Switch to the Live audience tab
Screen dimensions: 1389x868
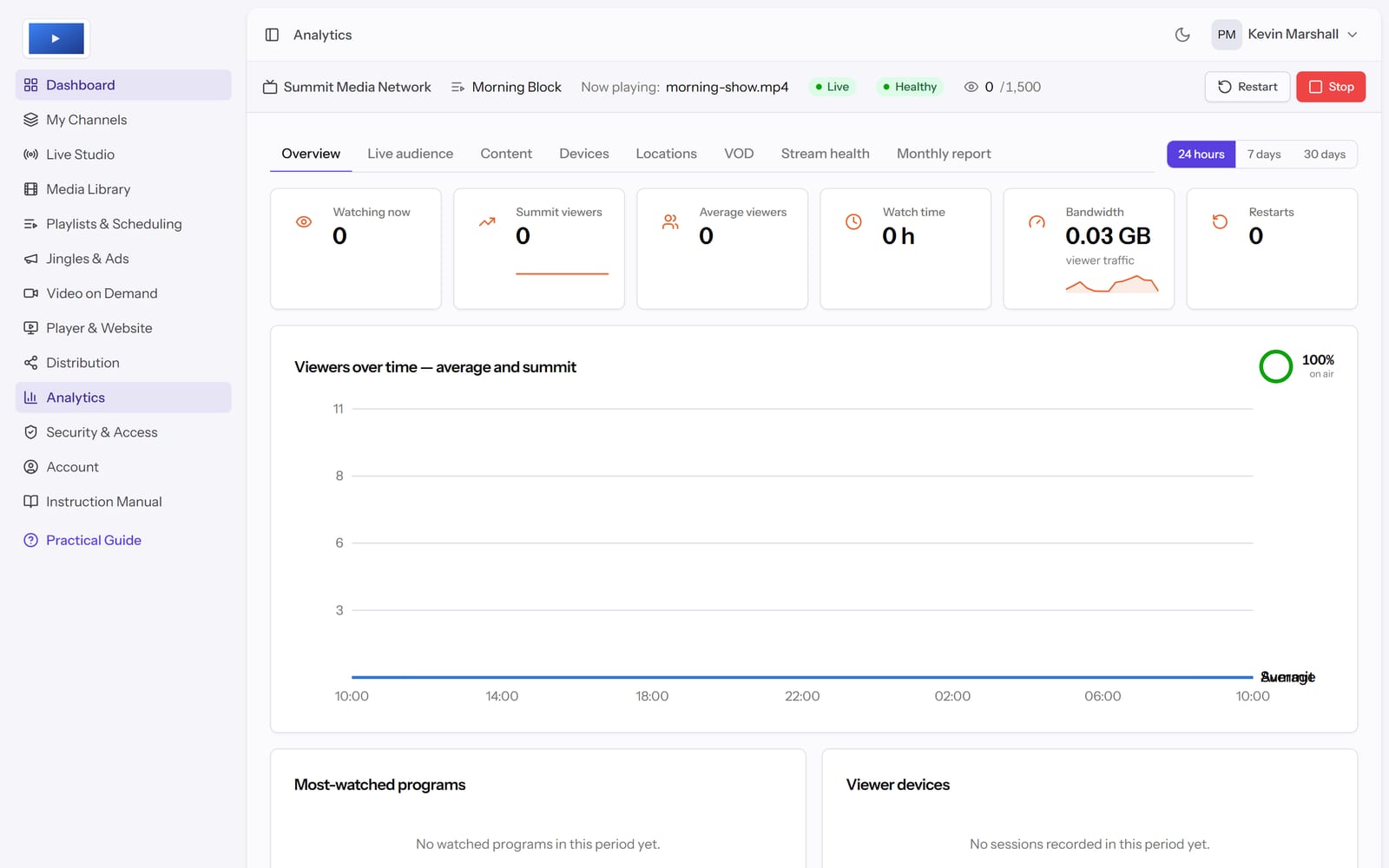coord(410,154)
